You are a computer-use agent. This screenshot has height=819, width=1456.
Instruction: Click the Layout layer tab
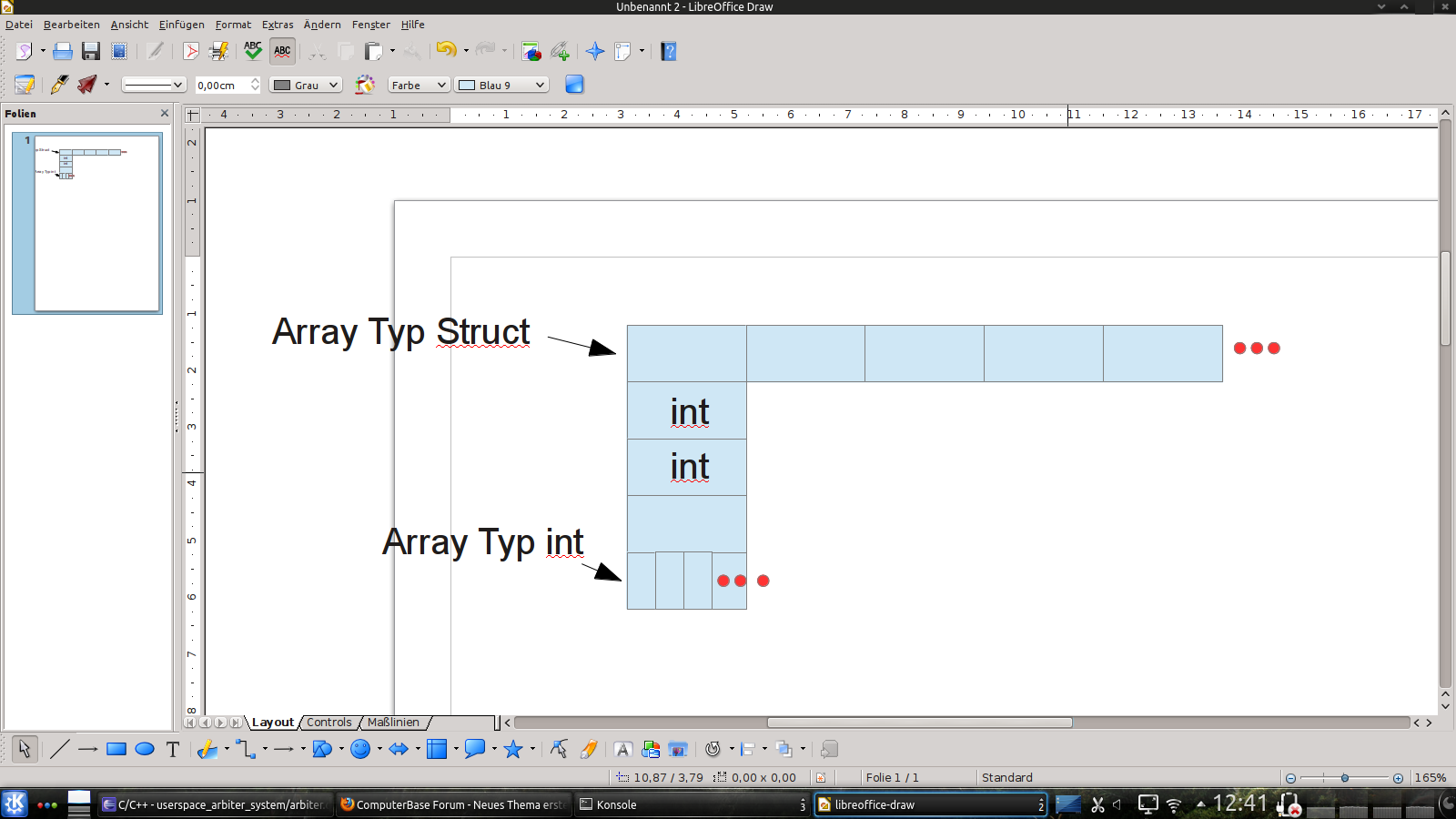(x=273, y=723)
